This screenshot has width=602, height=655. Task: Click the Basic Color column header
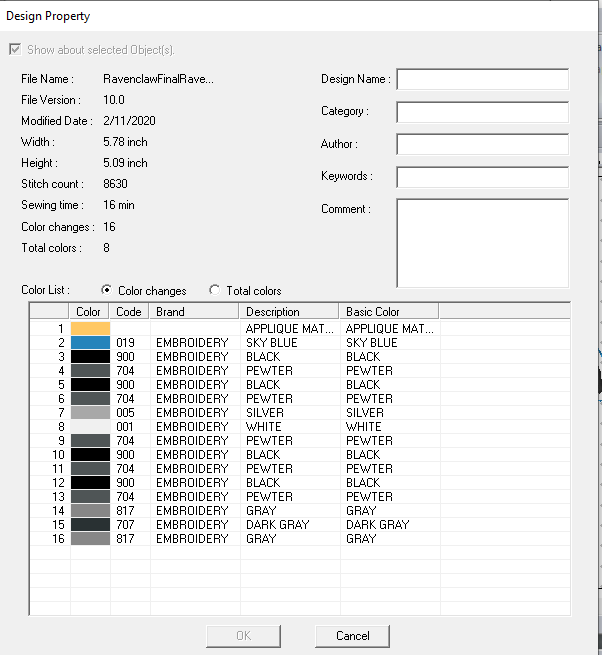click(388, 312)
